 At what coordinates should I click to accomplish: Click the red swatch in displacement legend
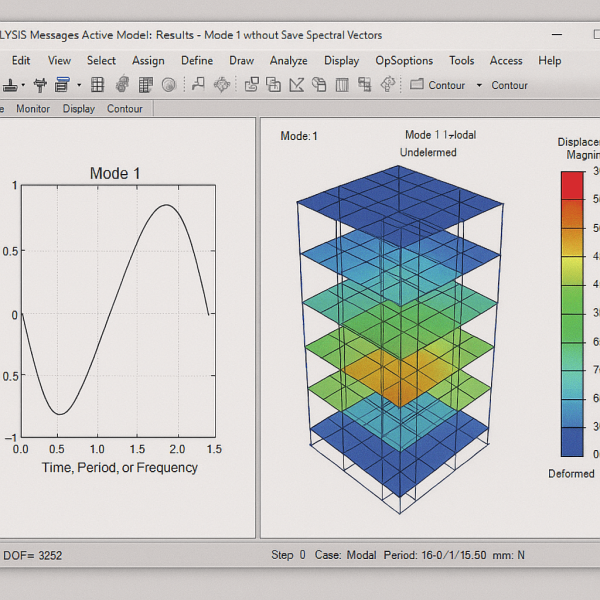572,185
